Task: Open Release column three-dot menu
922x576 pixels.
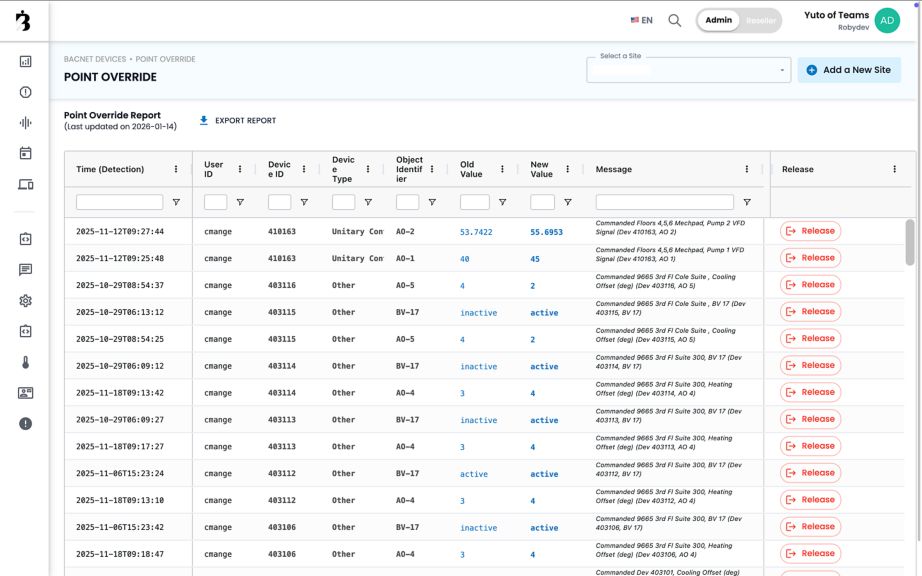Action: [894, 169]
